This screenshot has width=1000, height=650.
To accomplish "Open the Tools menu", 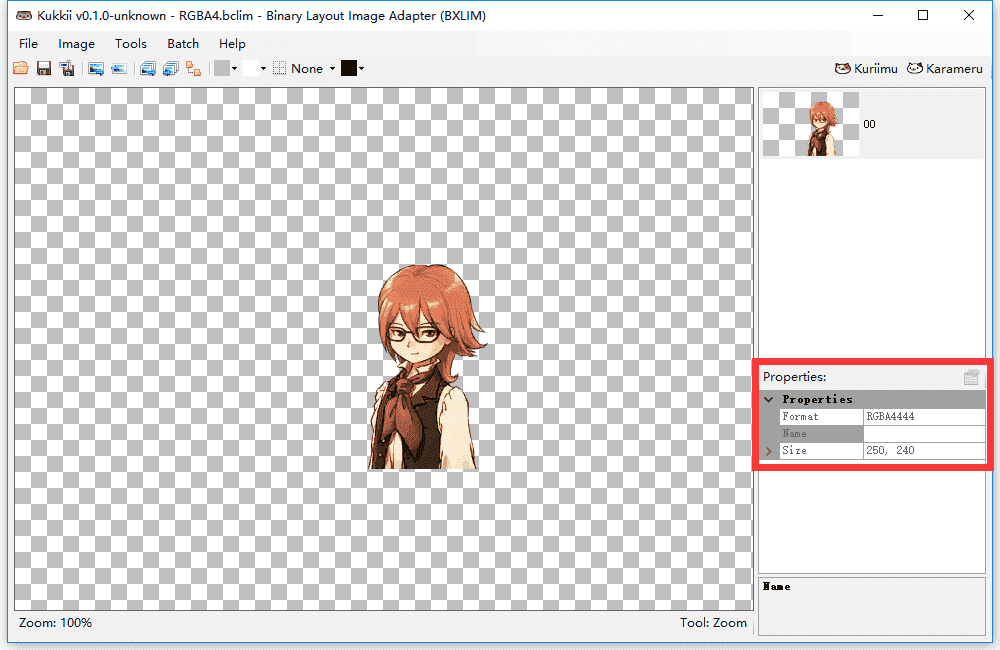I will [131, 43].
